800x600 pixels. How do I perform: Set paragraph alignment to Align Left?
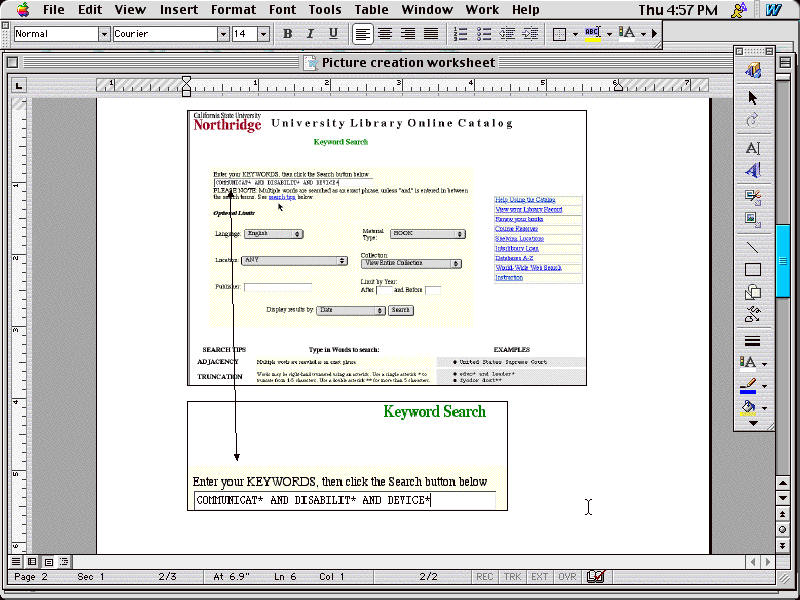(362, 34)
